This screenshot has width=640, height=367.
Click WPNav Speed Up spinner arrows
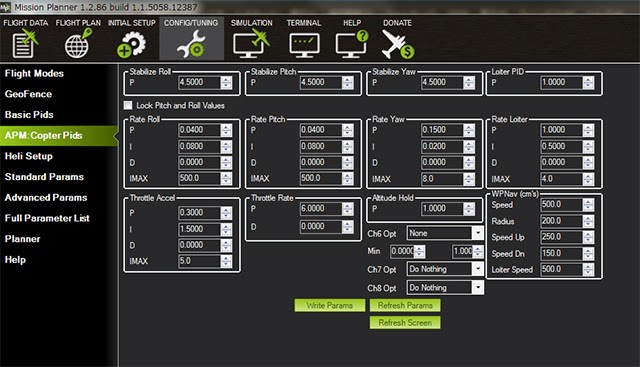click(x=588, y=237)
